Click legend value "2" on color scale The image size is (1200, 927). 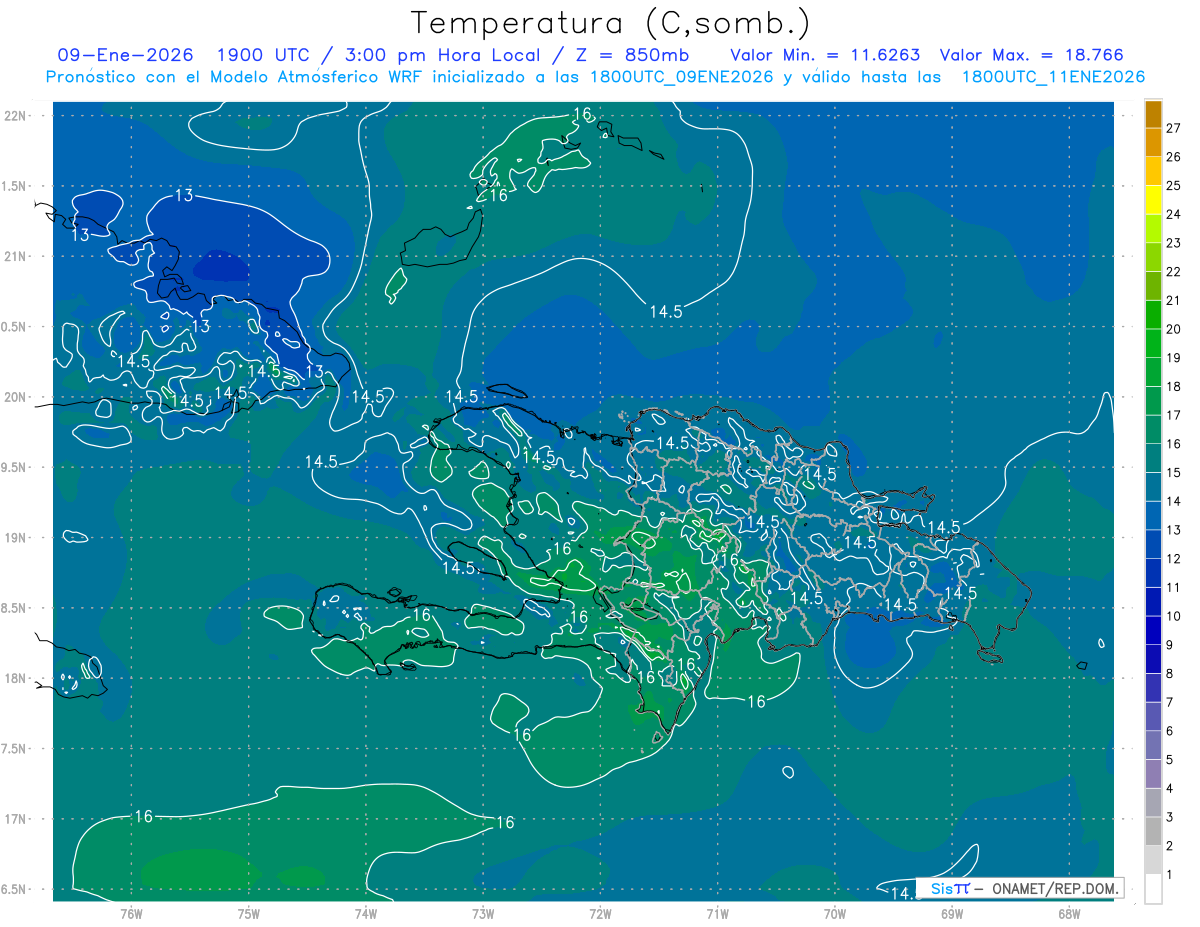coord(1170,846)
